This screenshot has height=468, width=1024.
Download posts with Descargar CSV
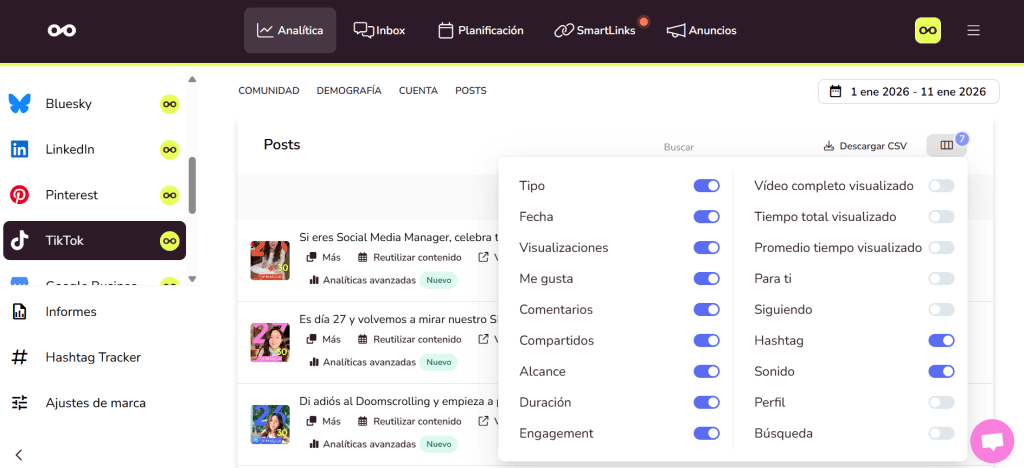[x=865, y=146]
